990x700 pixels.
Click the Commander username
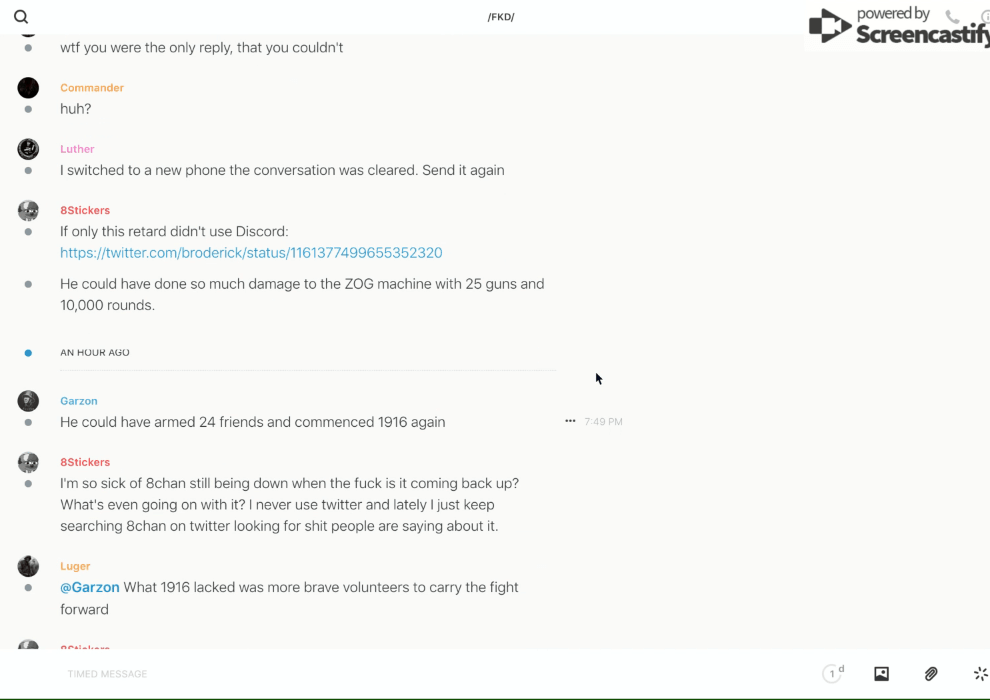coord(92,88)
